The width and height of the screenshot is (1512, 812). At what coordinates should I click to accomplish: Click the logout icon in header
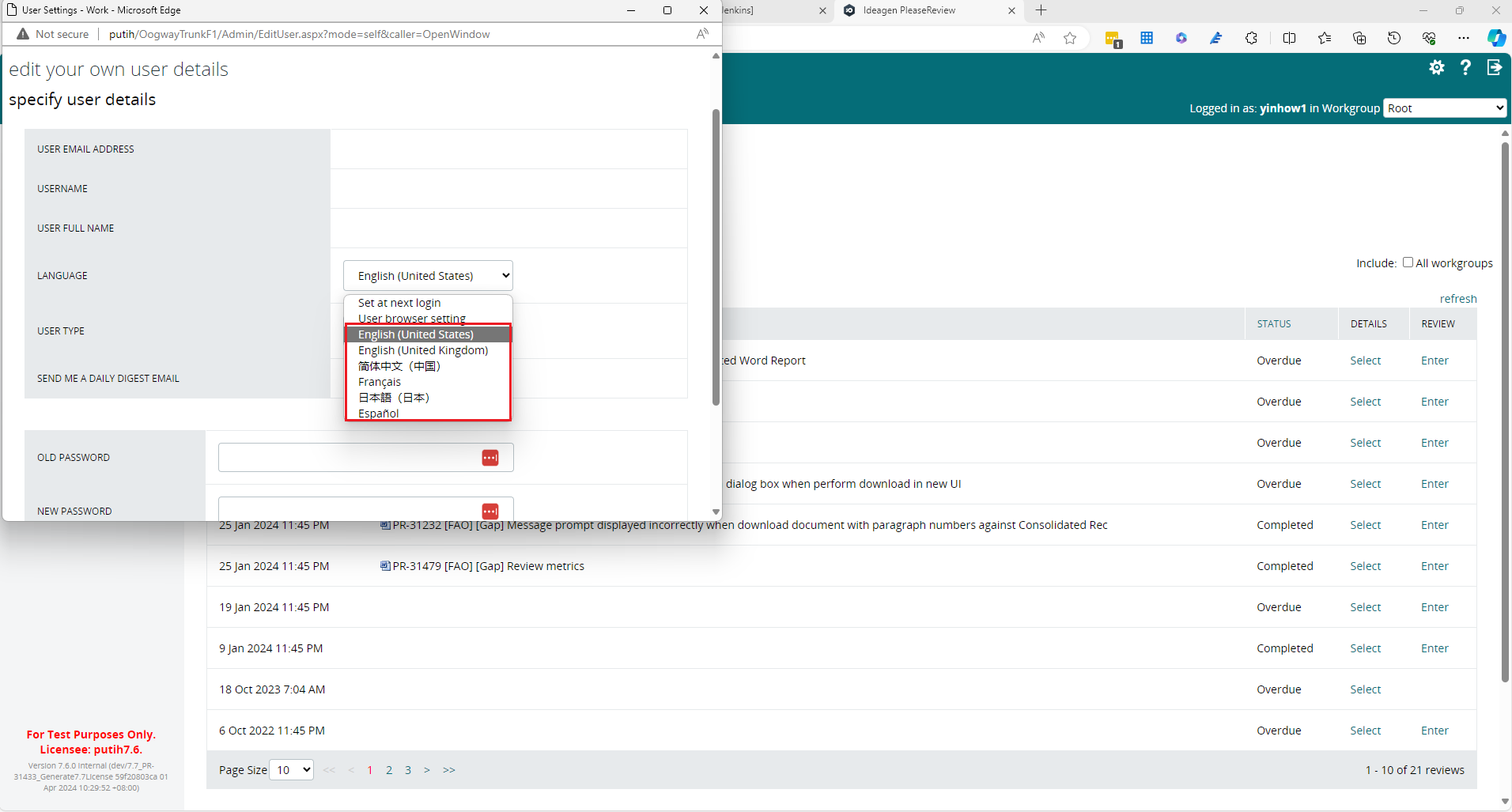pyautogui.click(x=1494, y=68)
